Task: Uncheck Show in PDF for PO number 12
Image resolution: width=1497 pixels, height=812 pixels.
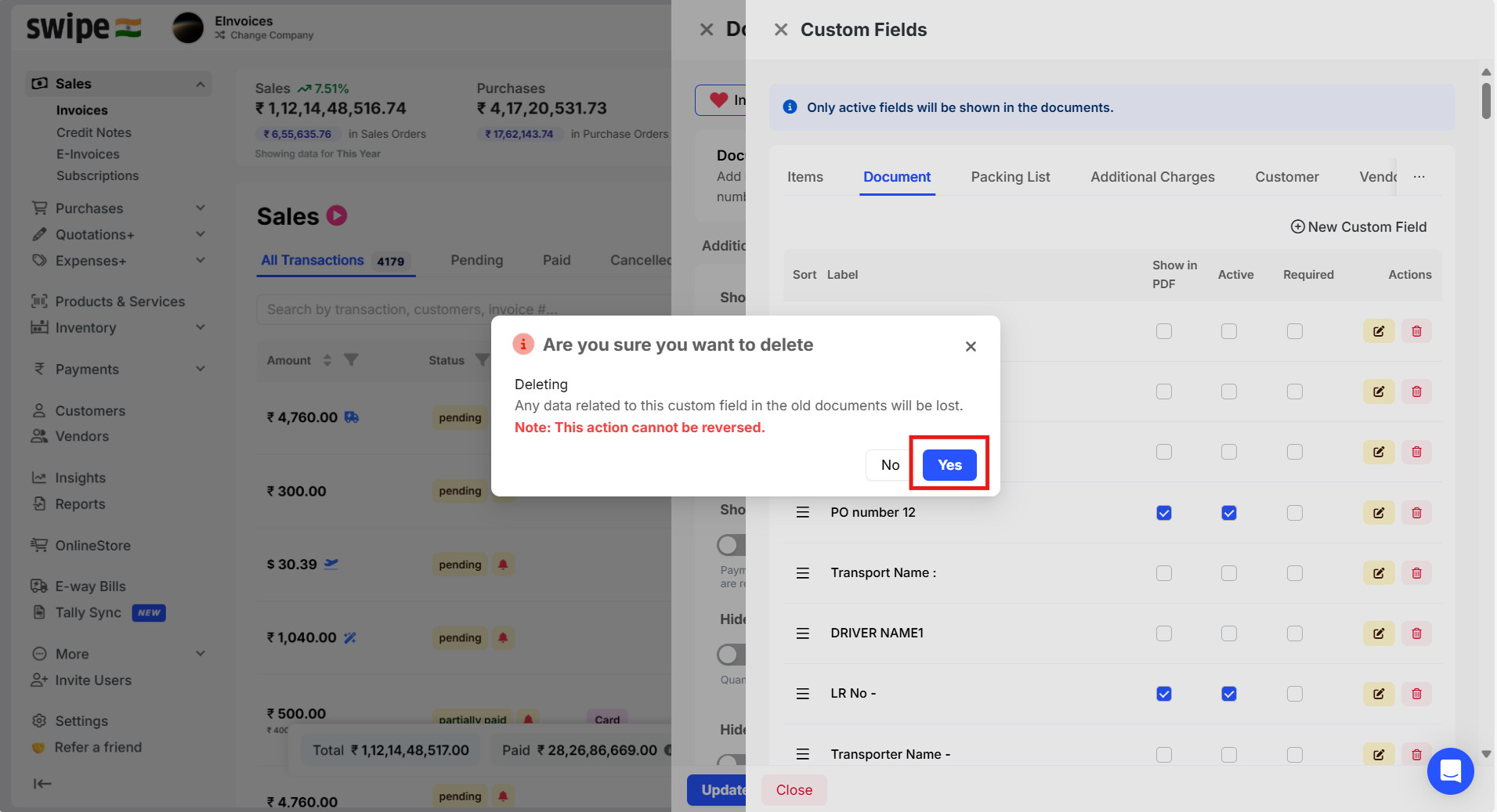Action: [1164, 513]
